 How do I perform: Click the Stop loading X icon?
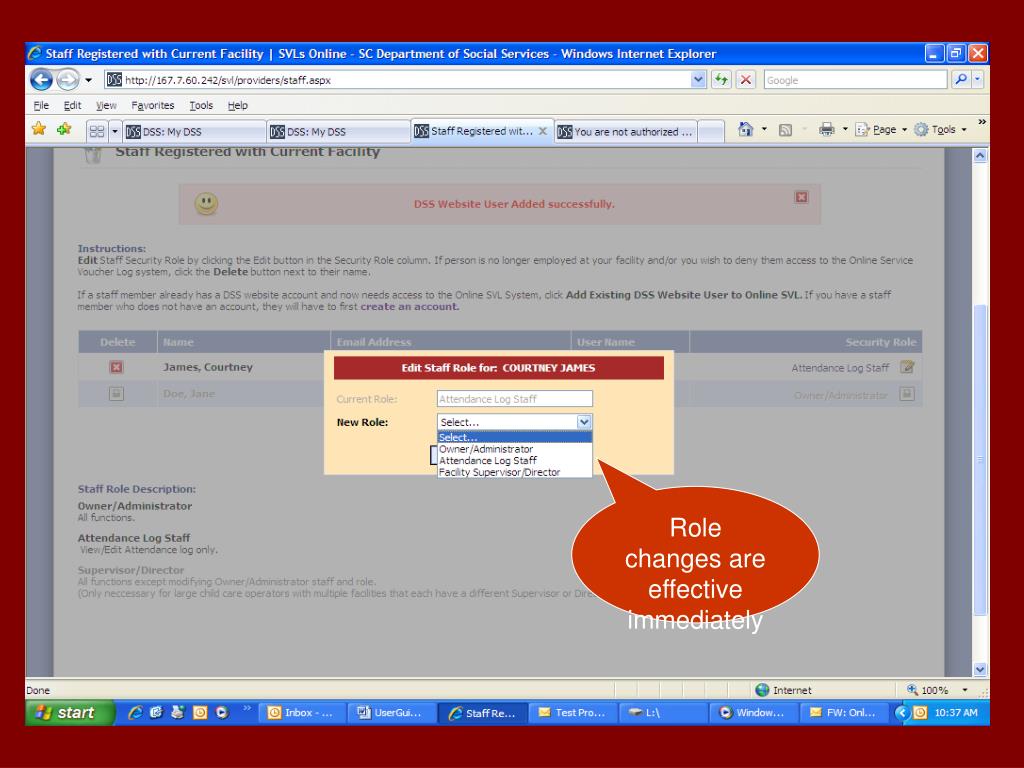(745, 80)
